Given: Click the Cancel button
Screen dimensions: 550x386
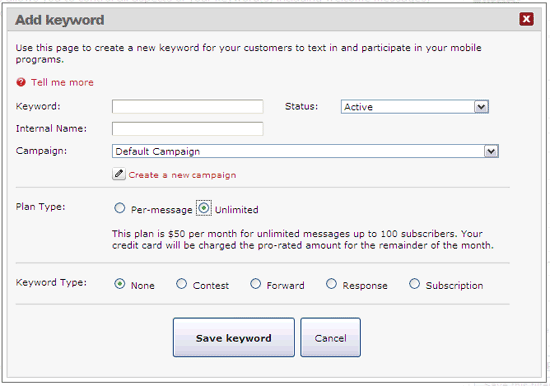Looking at the screenshot, I should [x=330, y=338].
